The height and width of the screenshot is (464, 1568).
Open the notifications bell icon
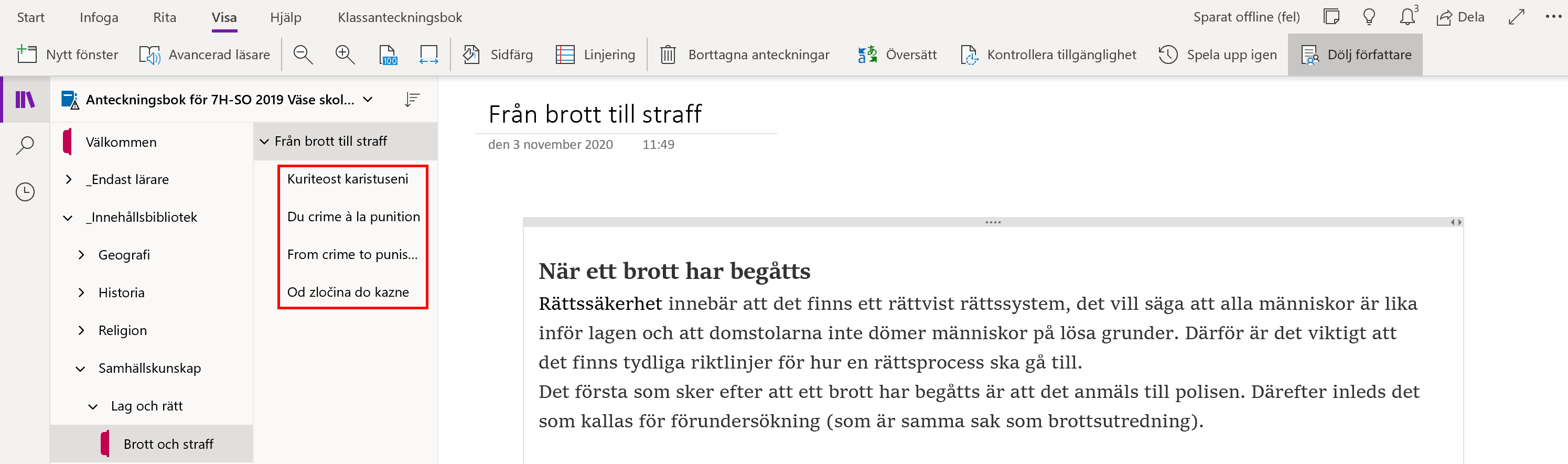coord(1408,17)
